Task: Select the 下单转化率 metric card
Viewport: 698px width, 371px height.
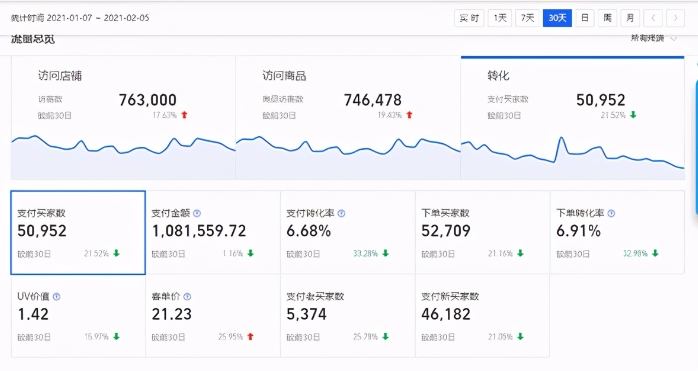Action: click(617, 232)
